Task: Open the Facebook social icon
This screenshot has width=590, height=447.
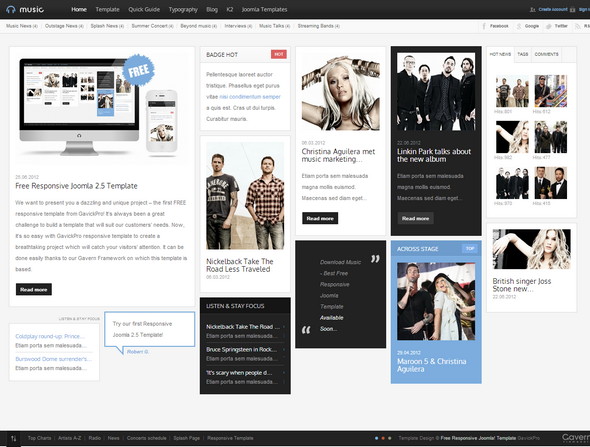Action: click(484, 26)
